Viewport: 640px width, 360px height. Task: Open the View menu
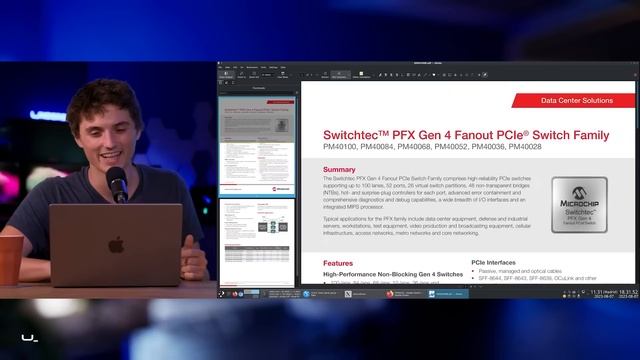coord(235,67)
